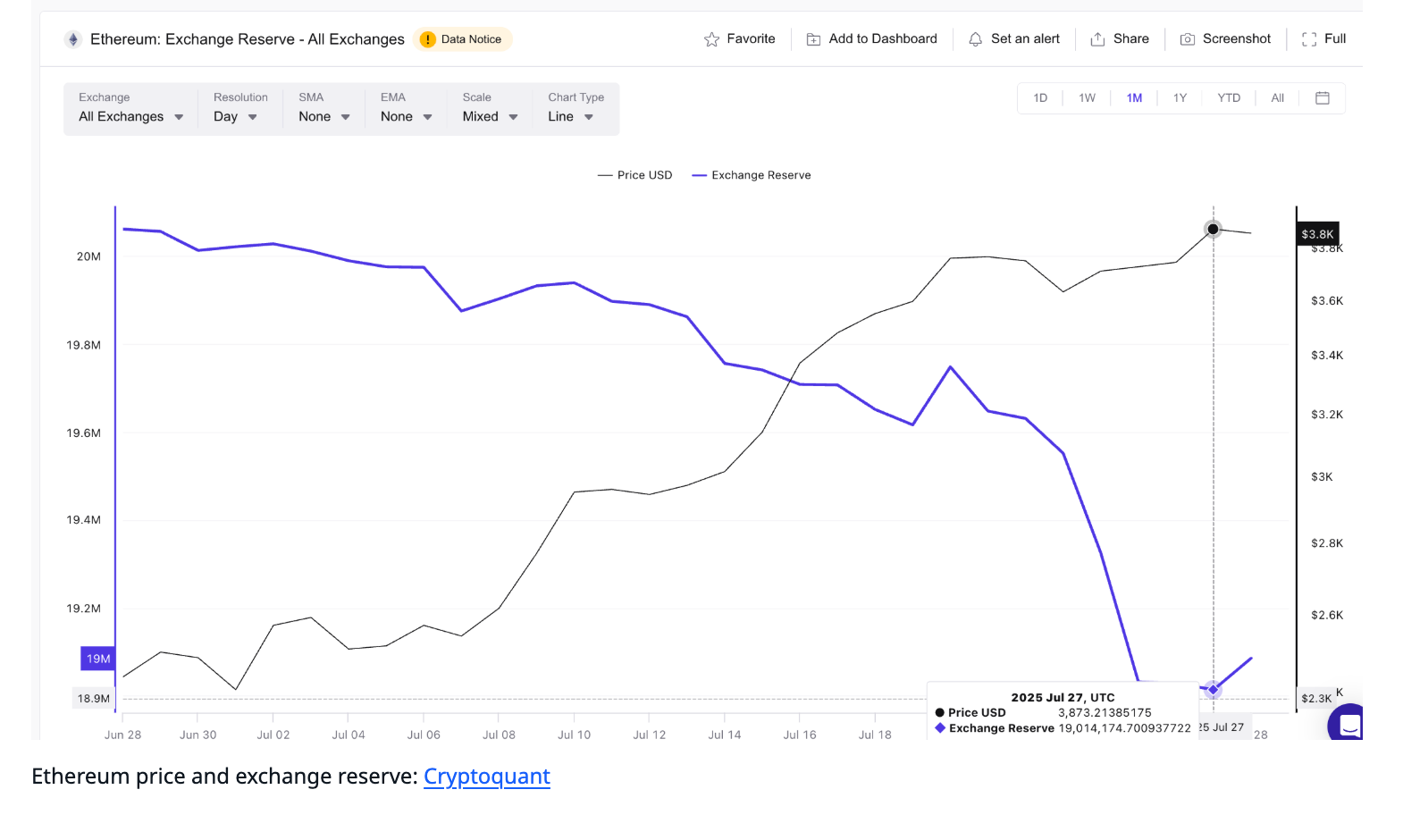The width and height of the screenshot is (1403, 840).
Task: Expand the Resolution Day dropdown
Action: point(235,117)
